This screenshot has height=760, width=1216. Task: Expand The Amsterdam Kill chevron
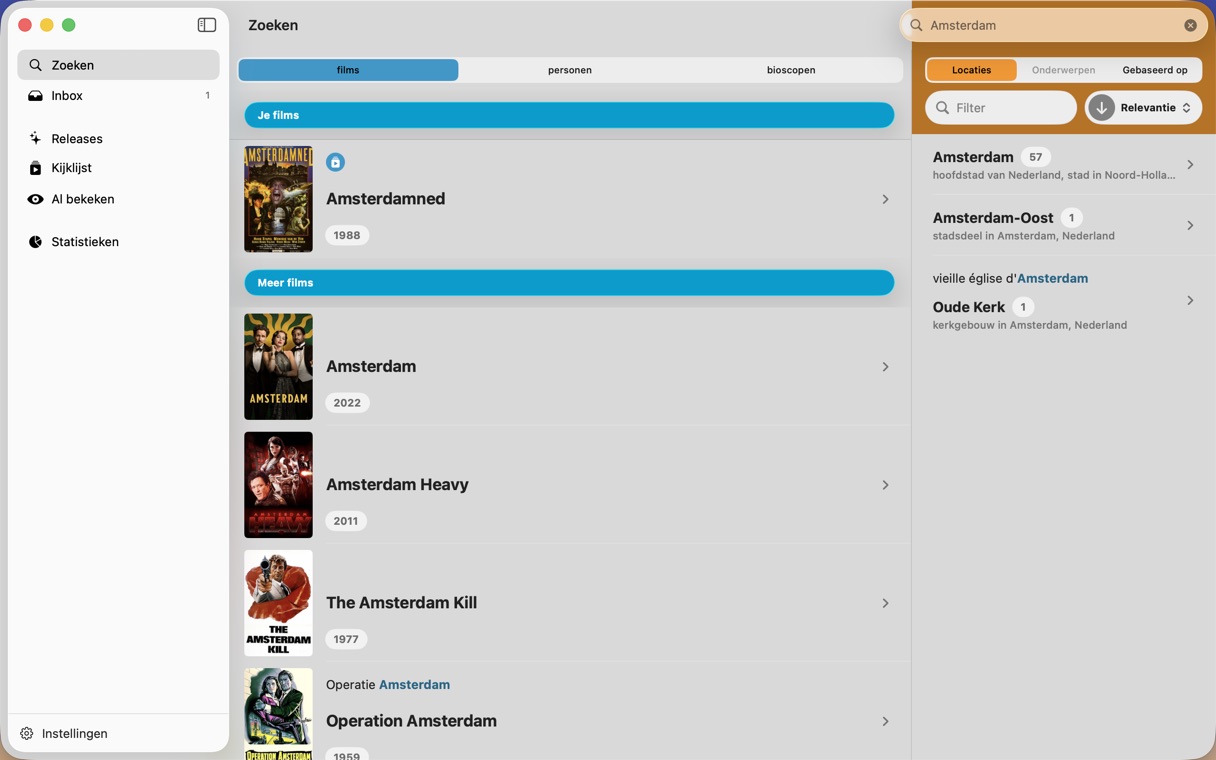point(885,603)
